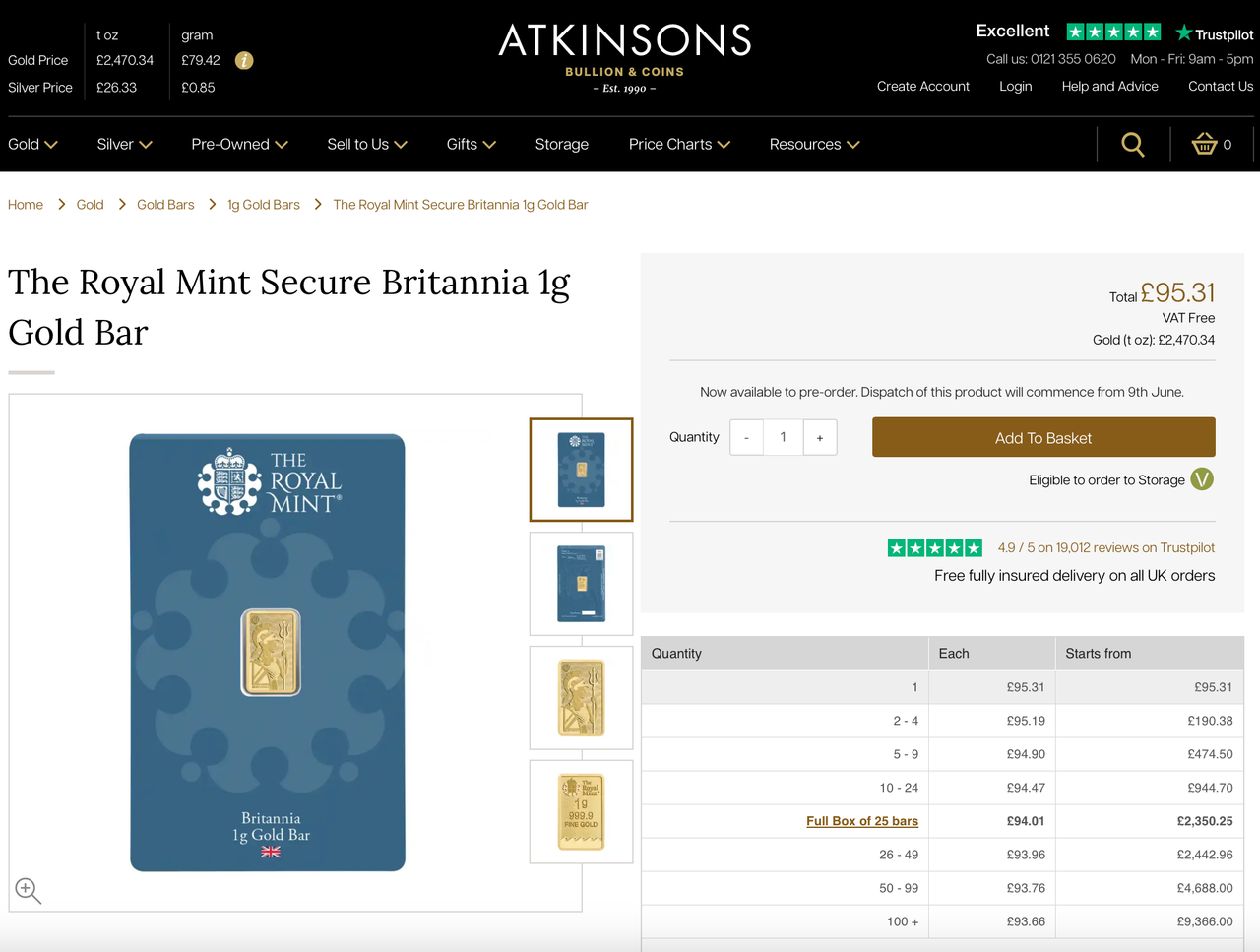Click the Add To Basket button
The height and width of the screenshot is (952, 1260).
1043,437
